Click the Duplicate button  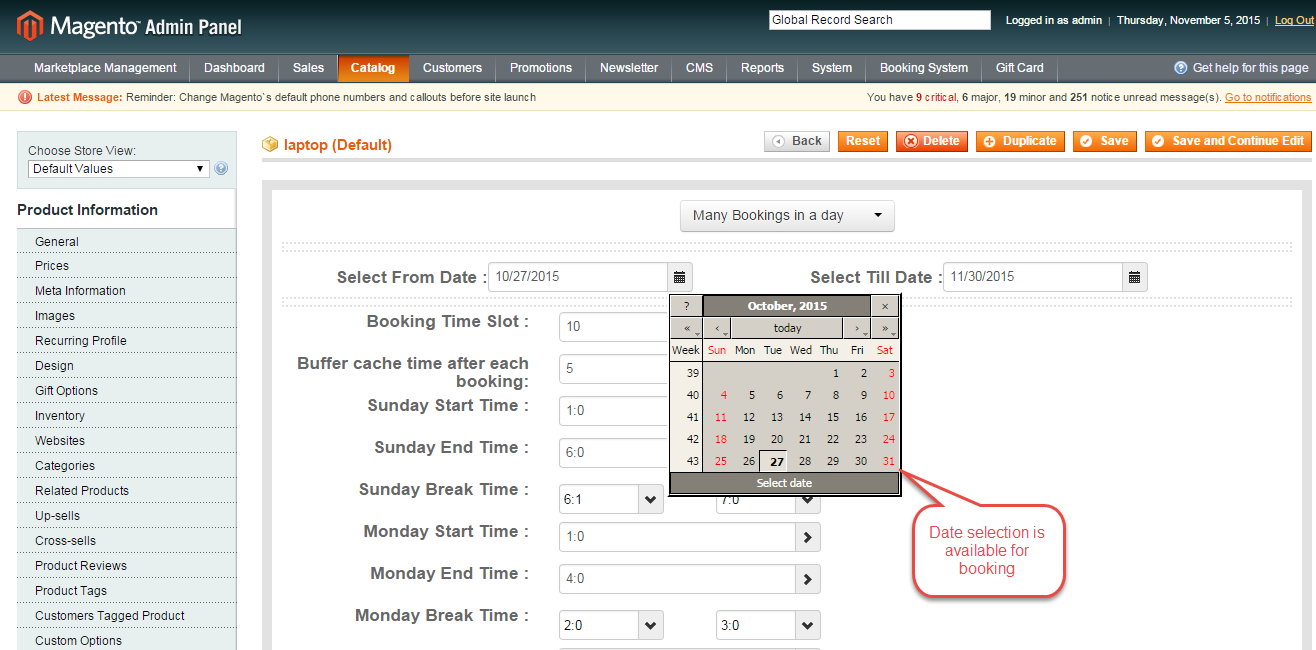click(1020, 141)
